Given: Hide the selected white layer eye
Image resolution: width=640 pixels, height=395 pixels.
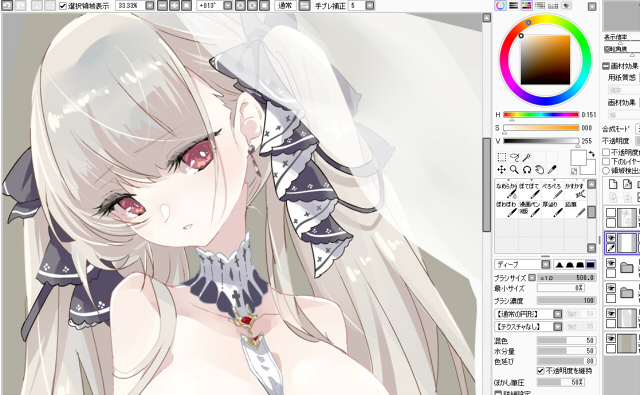Looking at the screenshot, I should pos(611,238).
